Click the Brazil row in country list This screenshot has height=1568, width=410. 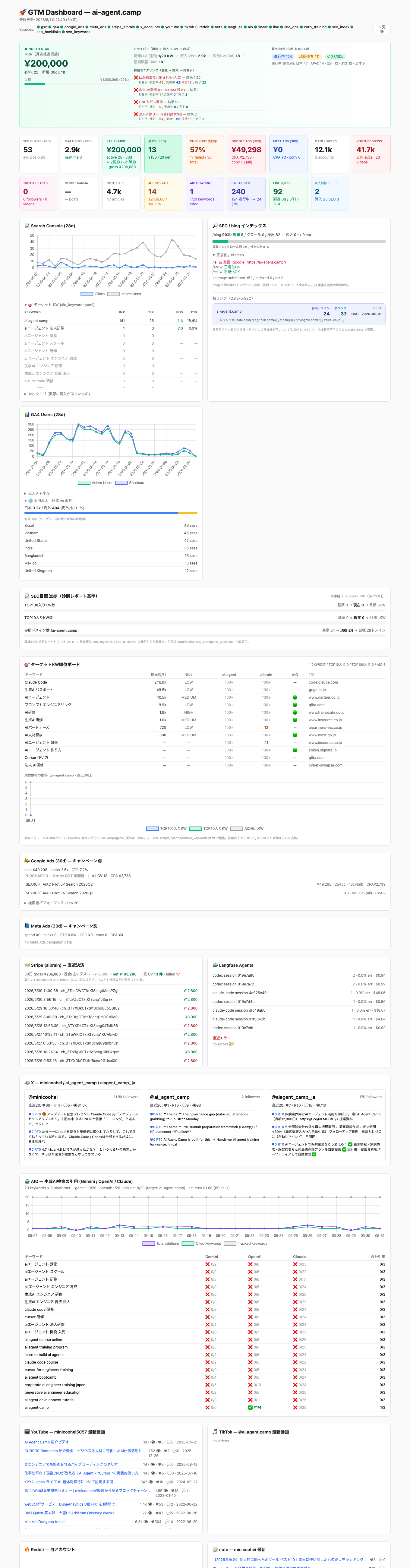[x=111, y=525]
